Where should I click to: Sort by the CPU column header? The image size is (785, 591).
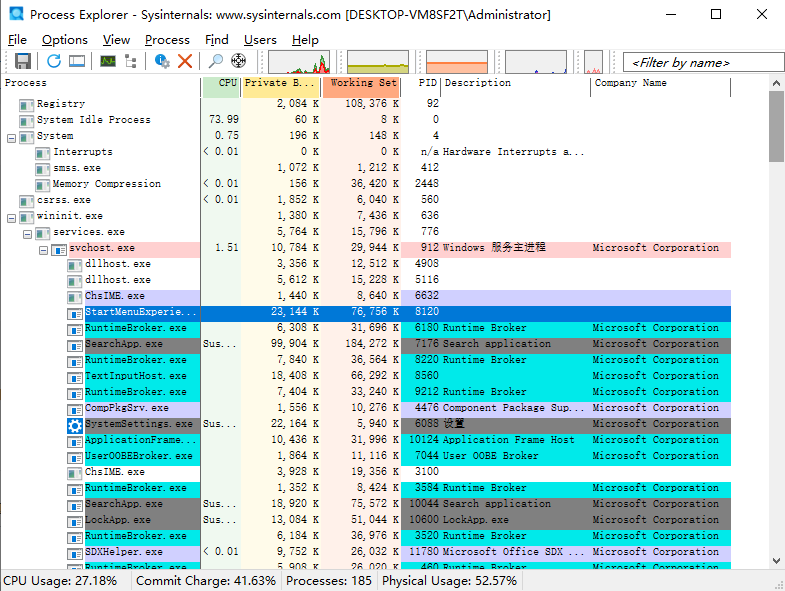(222, 83)
